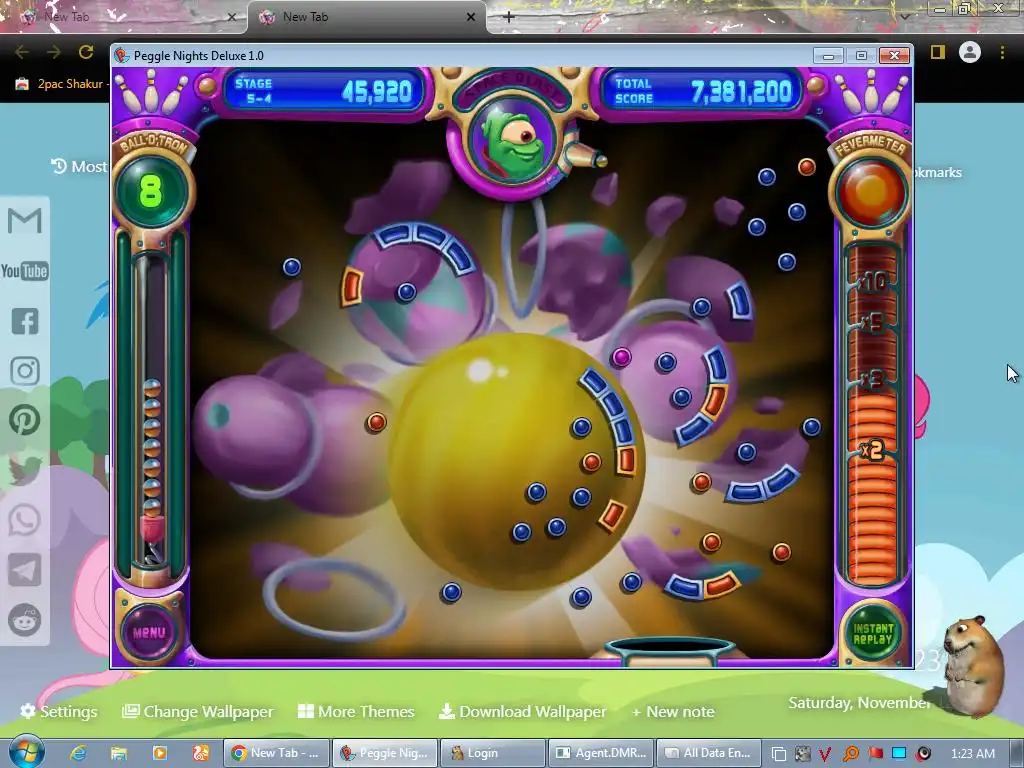The height and width of the screenshot is (768, 1024).
Task: Open the Peggle MENU button
Action: point(150,632)
